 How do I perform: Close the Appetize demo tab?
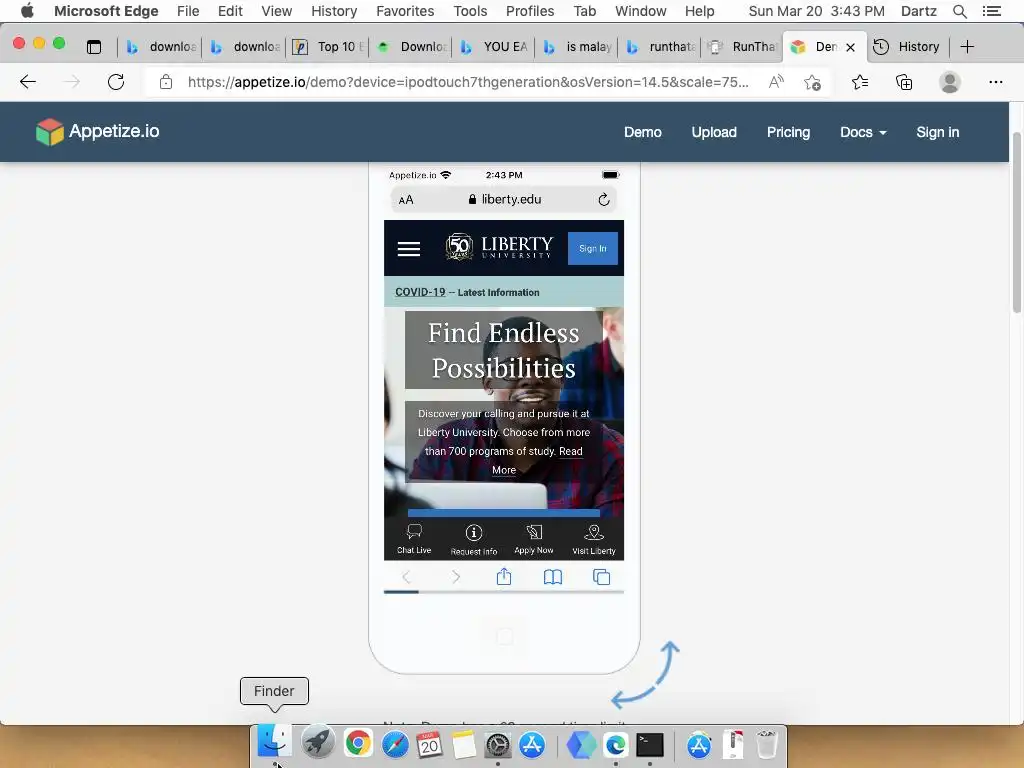[x=850, y=47]
